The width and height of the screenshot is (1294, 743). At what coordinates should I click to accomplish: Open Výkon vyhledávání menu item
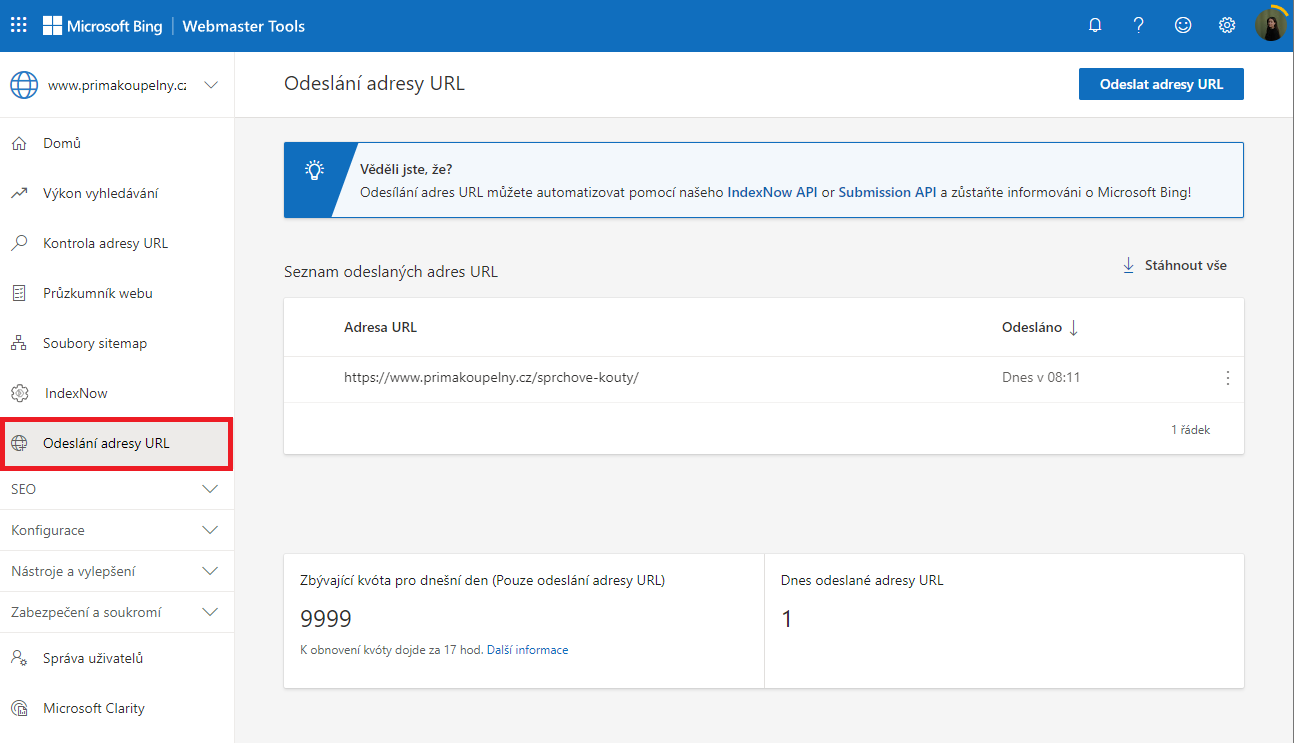(x=117, y=194)
